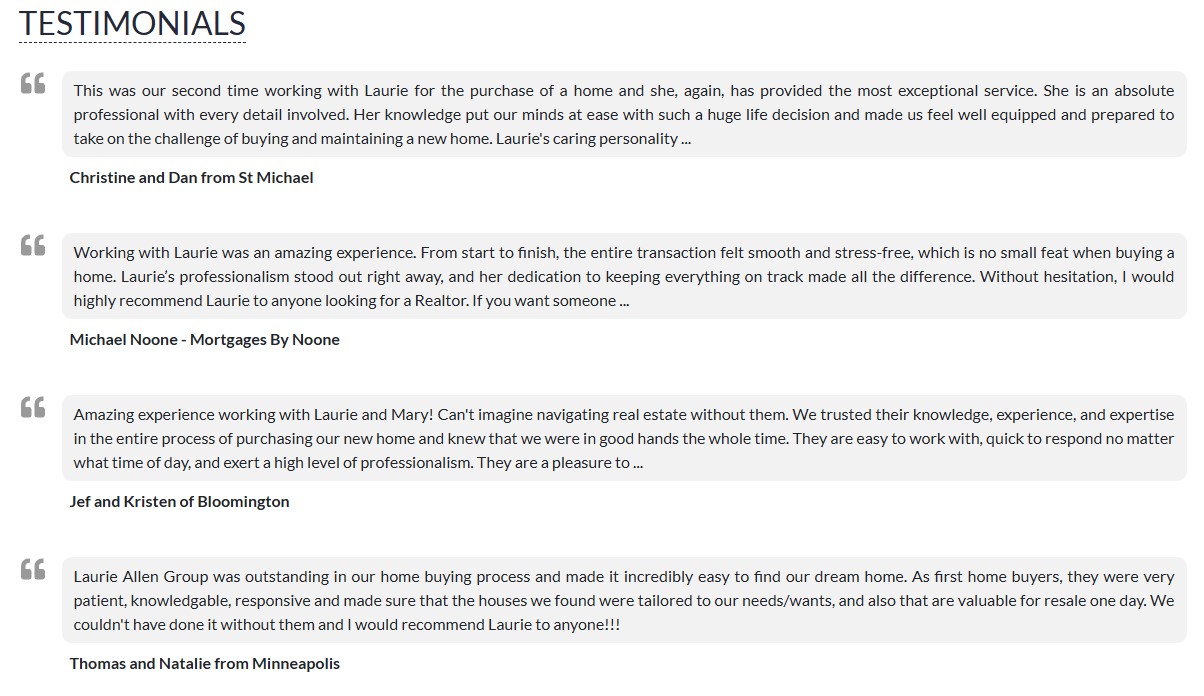Viewport: 1204px width, 696px height.
Task: Click author name Thomas and Natalie from Minneapolis
Action: [204, 663]
